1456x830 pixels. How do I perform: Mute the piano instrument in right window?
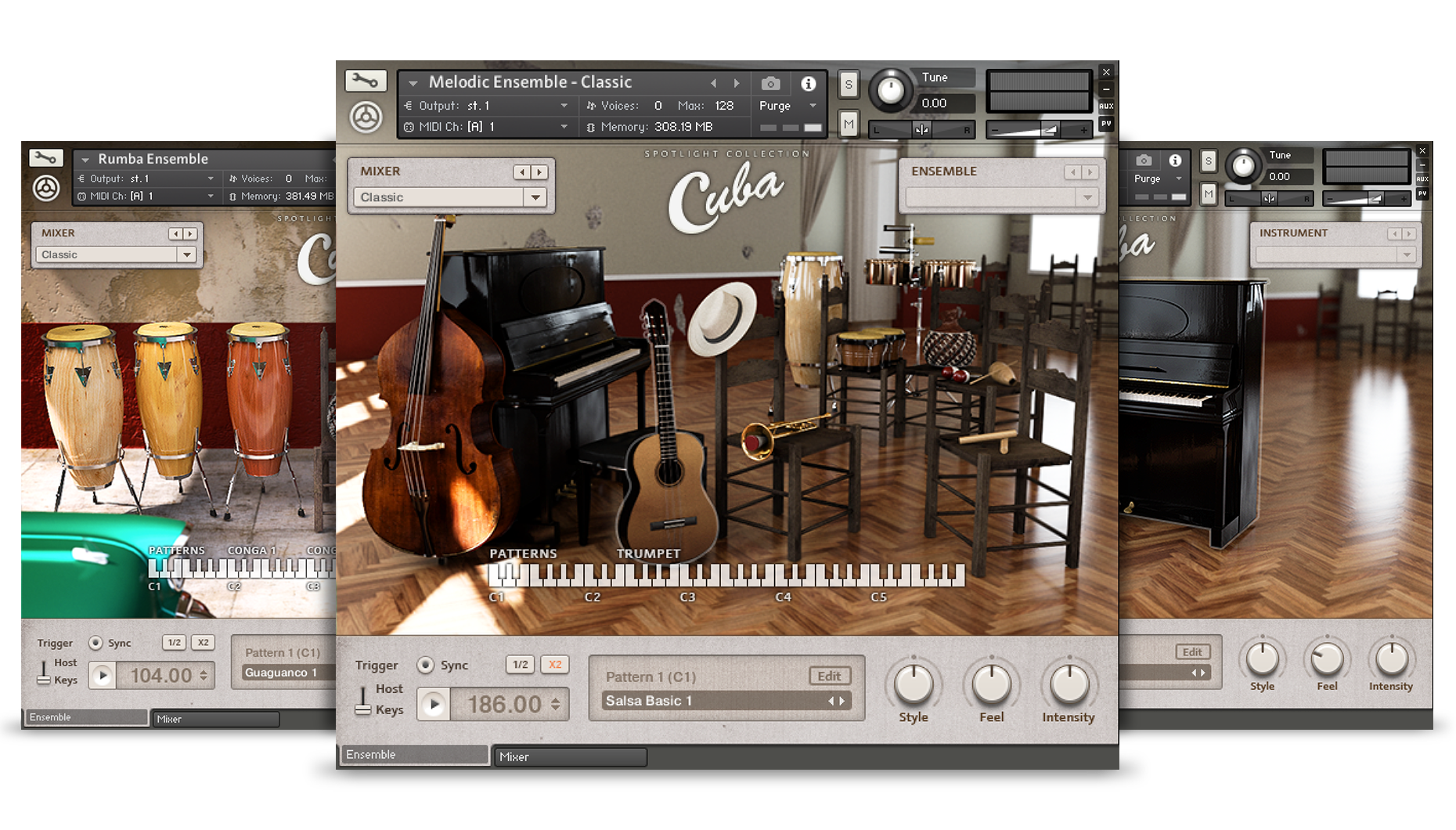(1209, 193)
